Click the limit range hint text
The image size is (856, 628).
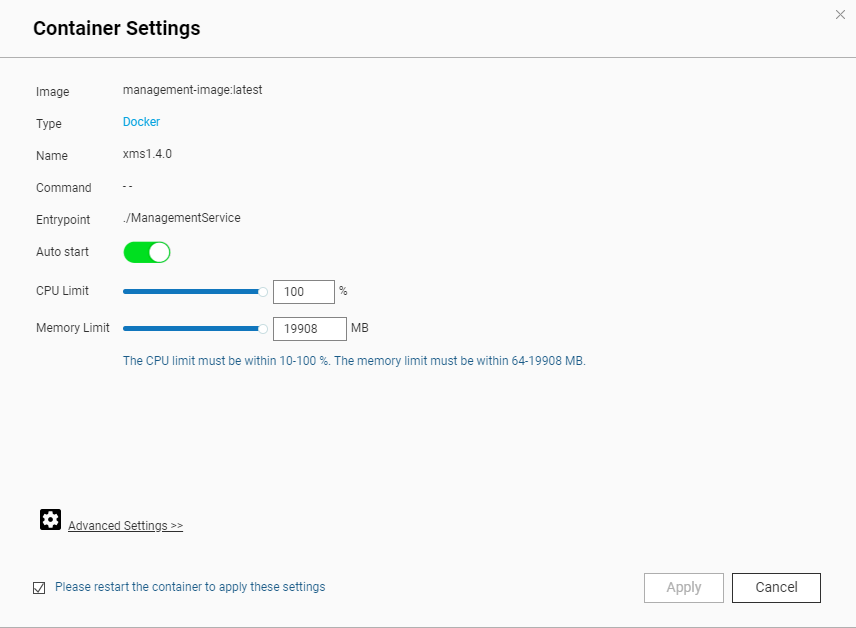[355, 360]
